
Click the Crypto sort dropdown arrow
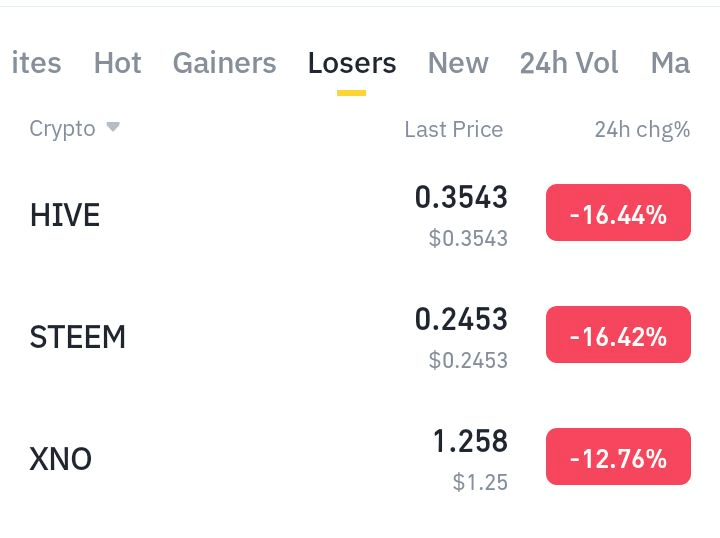click(113, 127)
